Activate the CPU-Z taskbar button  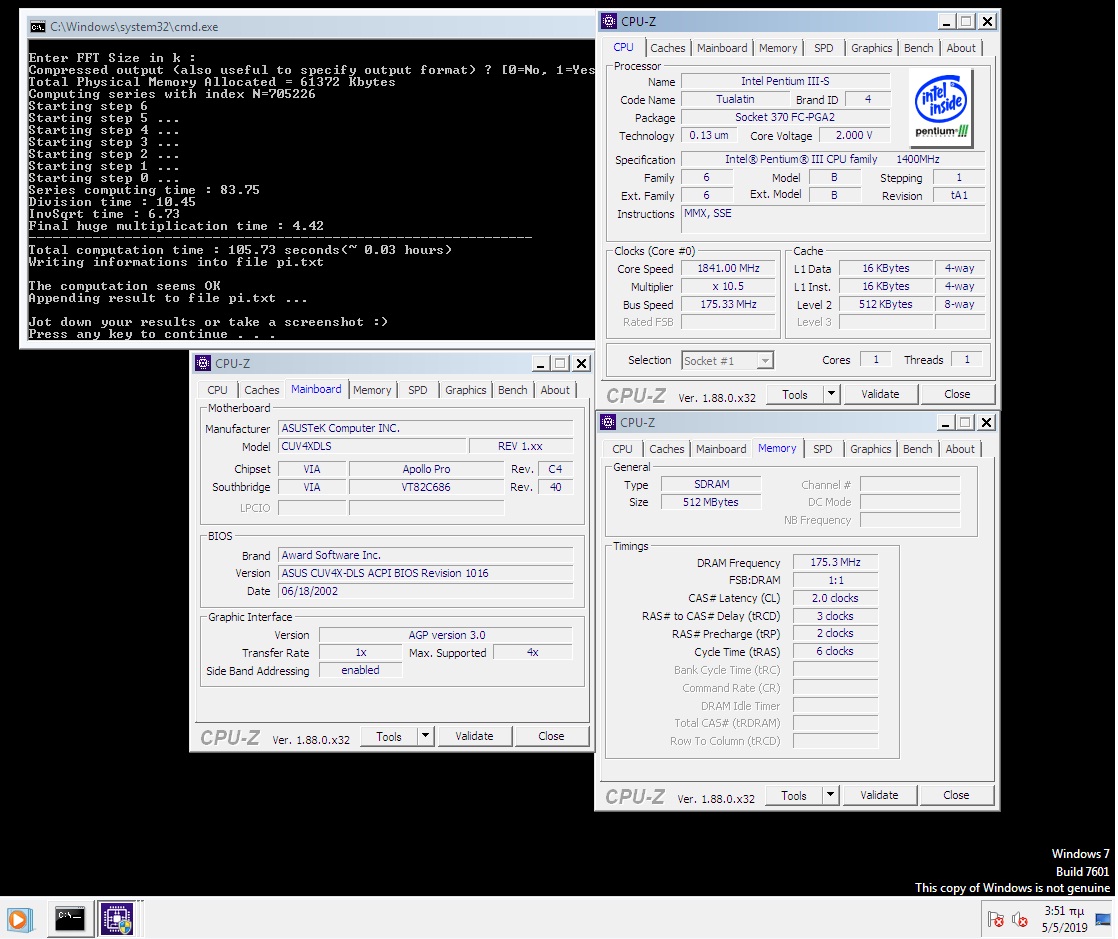pos(117,920)
